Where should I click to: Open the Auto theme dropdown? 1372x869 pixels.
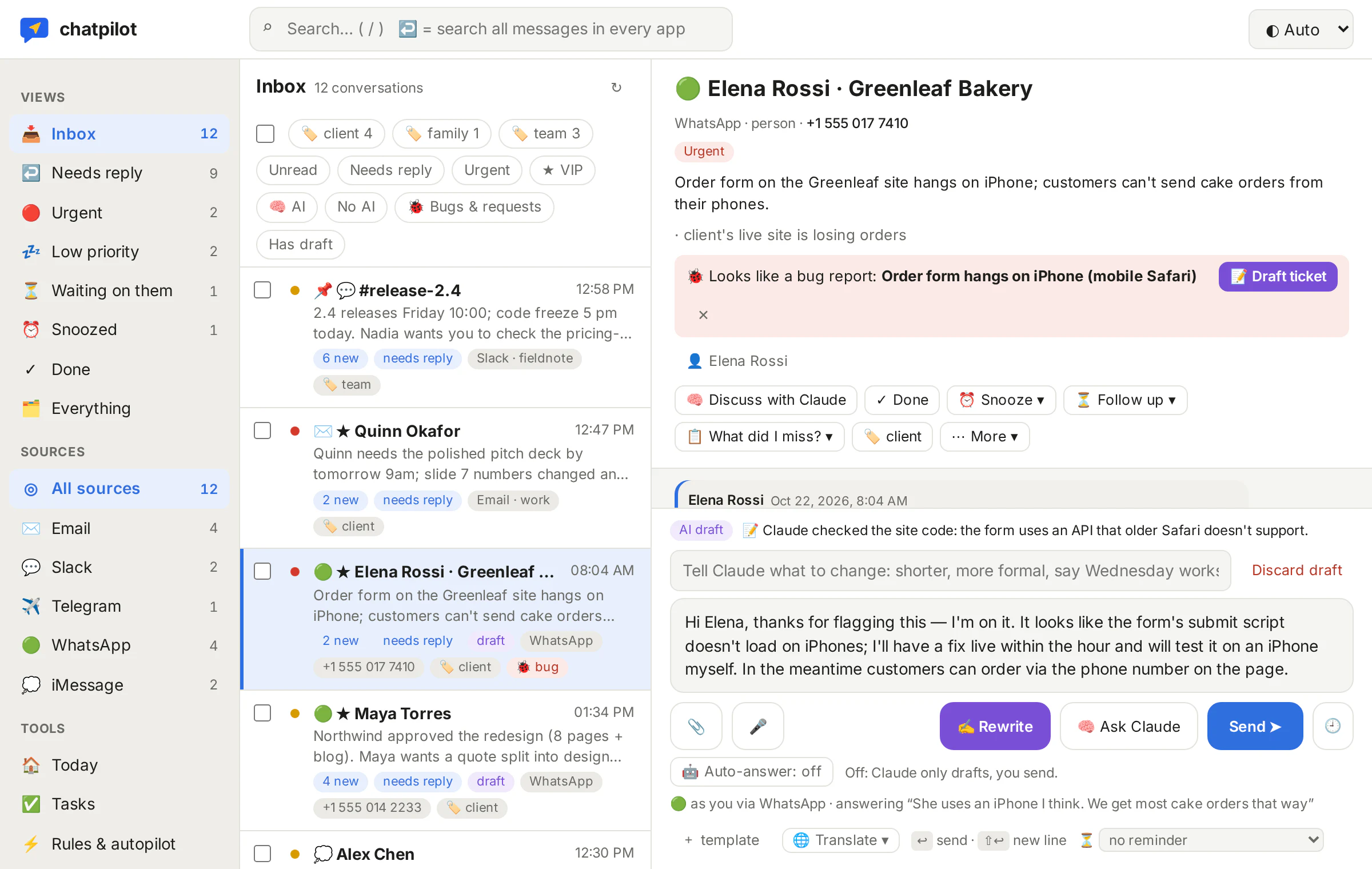point(1301,29)
